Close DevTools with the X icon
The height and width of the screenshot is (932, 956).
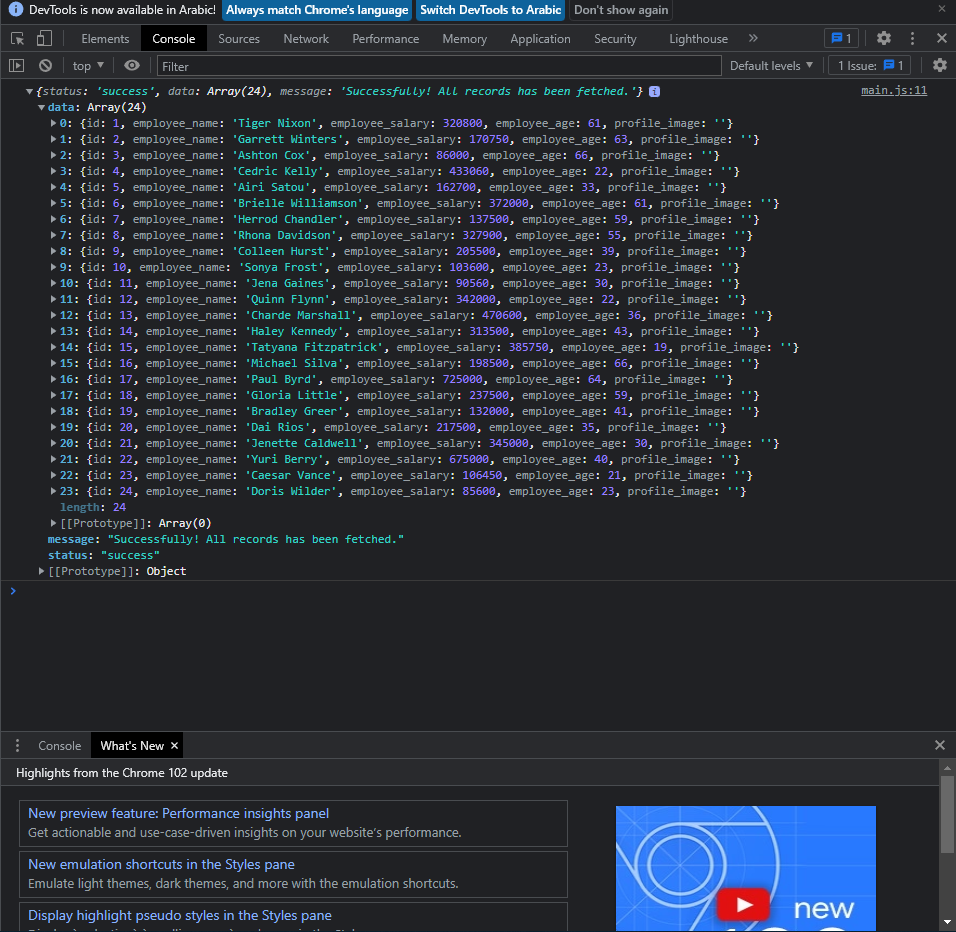pyautogui.click(x=941, y=38)
